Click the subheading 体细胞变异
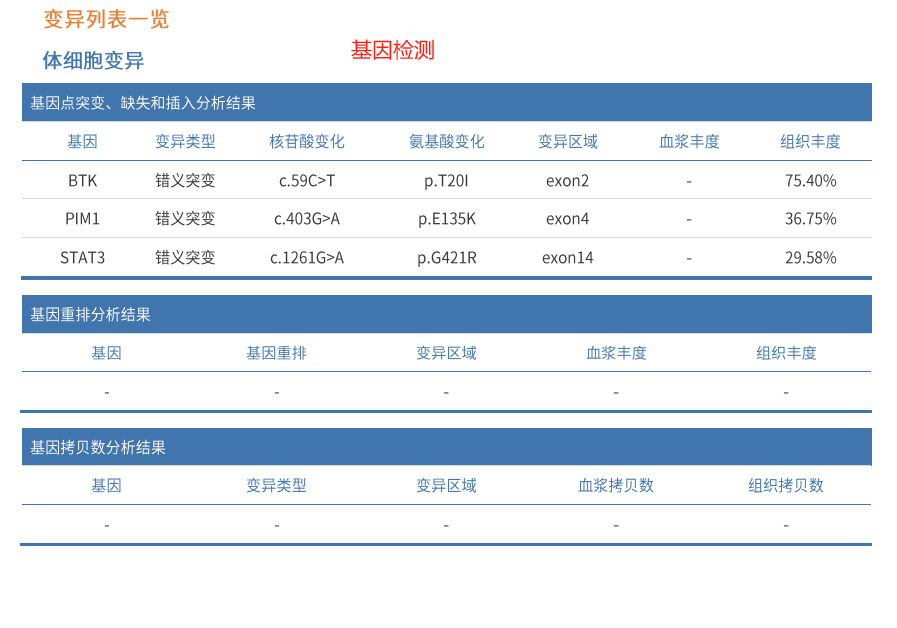 (x=93, y=61)
